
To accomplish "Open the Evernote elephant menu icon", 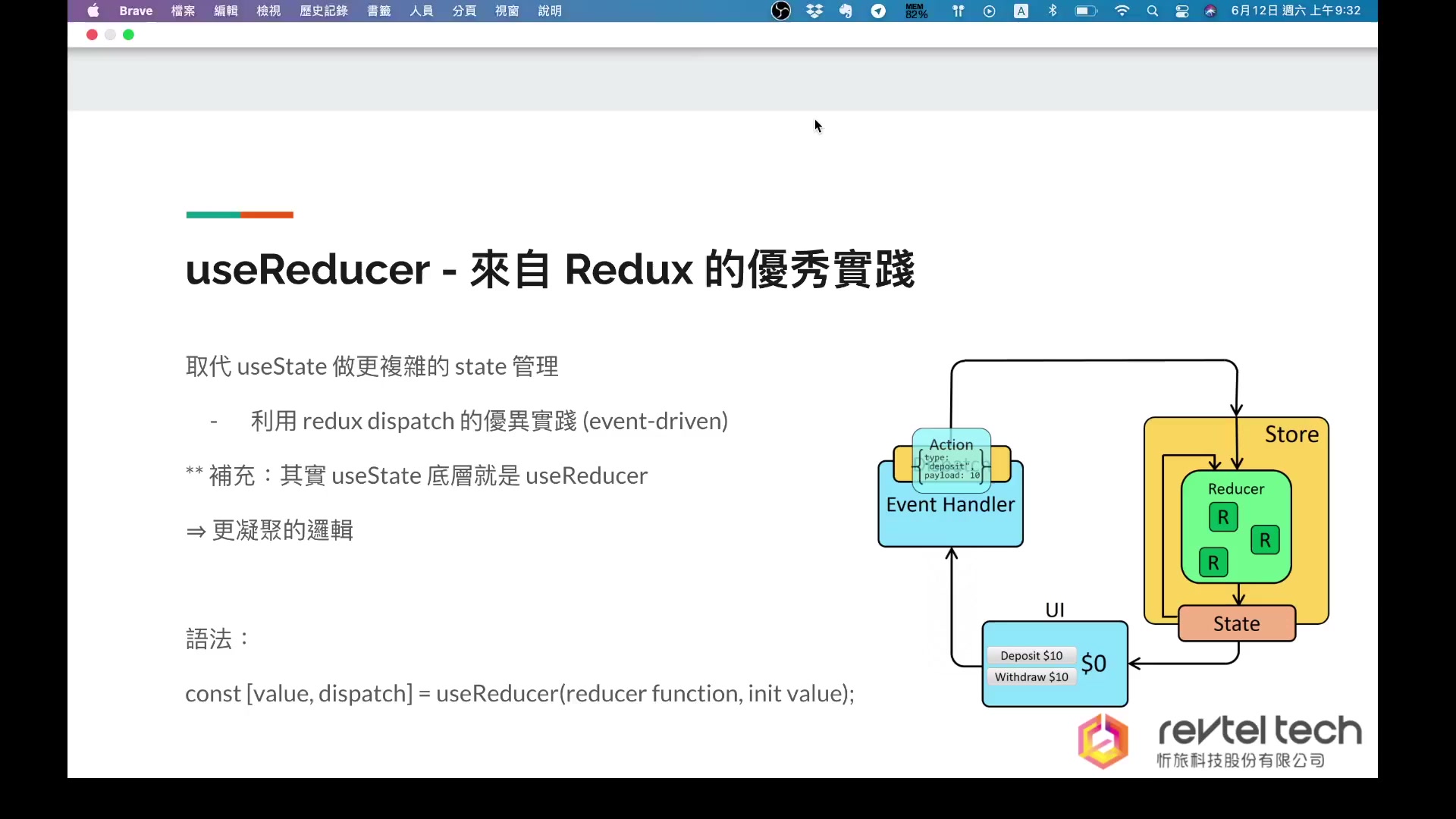I will pos(846,11).
